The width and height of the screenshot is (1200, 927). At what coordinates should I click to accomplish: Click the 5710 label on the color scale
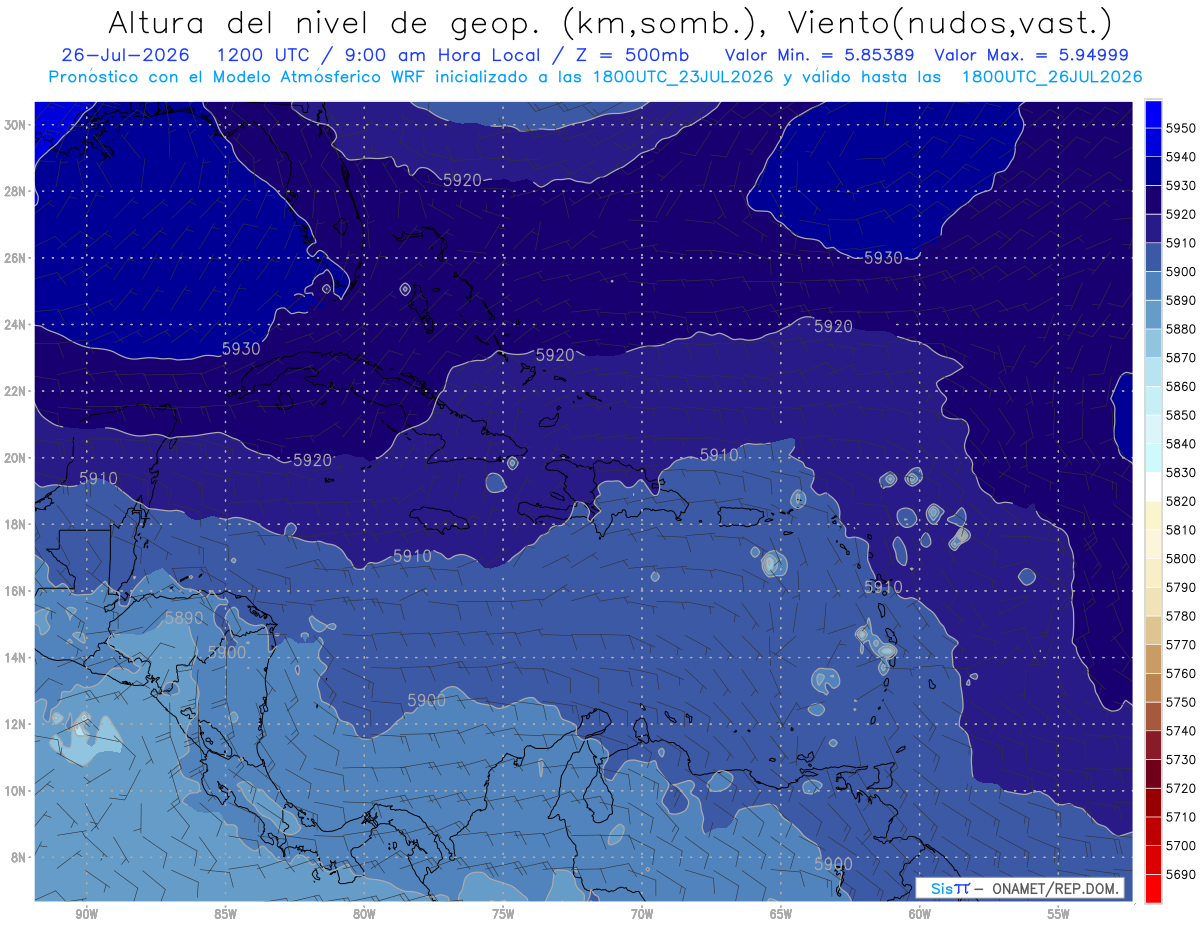[x=1180, y=817]
